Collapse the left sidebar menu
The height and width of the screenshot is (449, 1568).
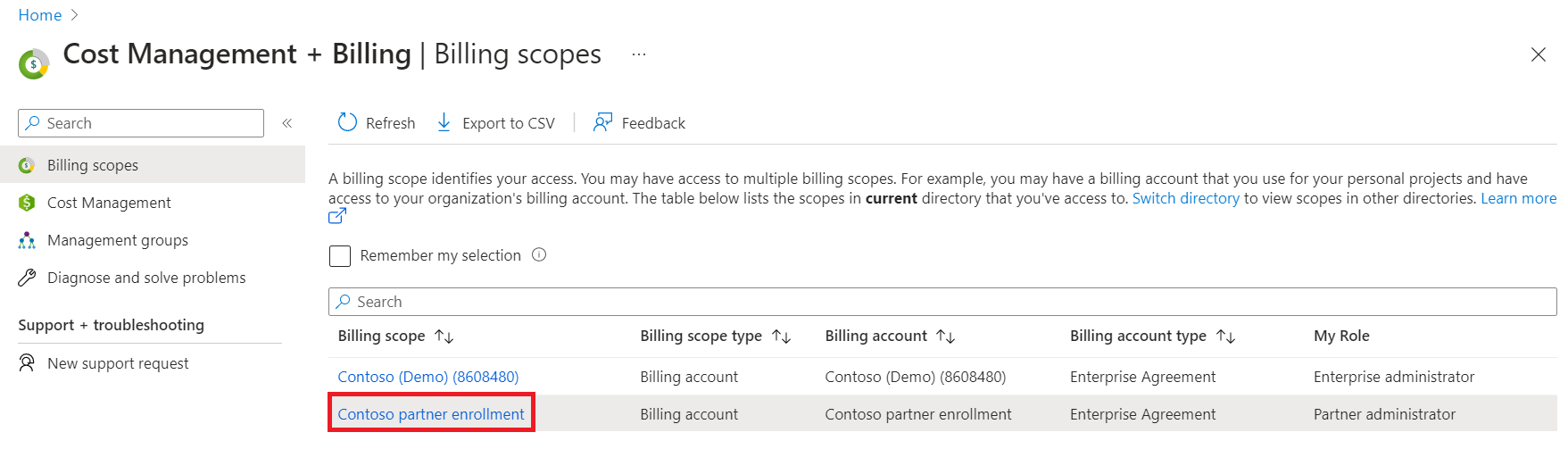pos(287,123)
